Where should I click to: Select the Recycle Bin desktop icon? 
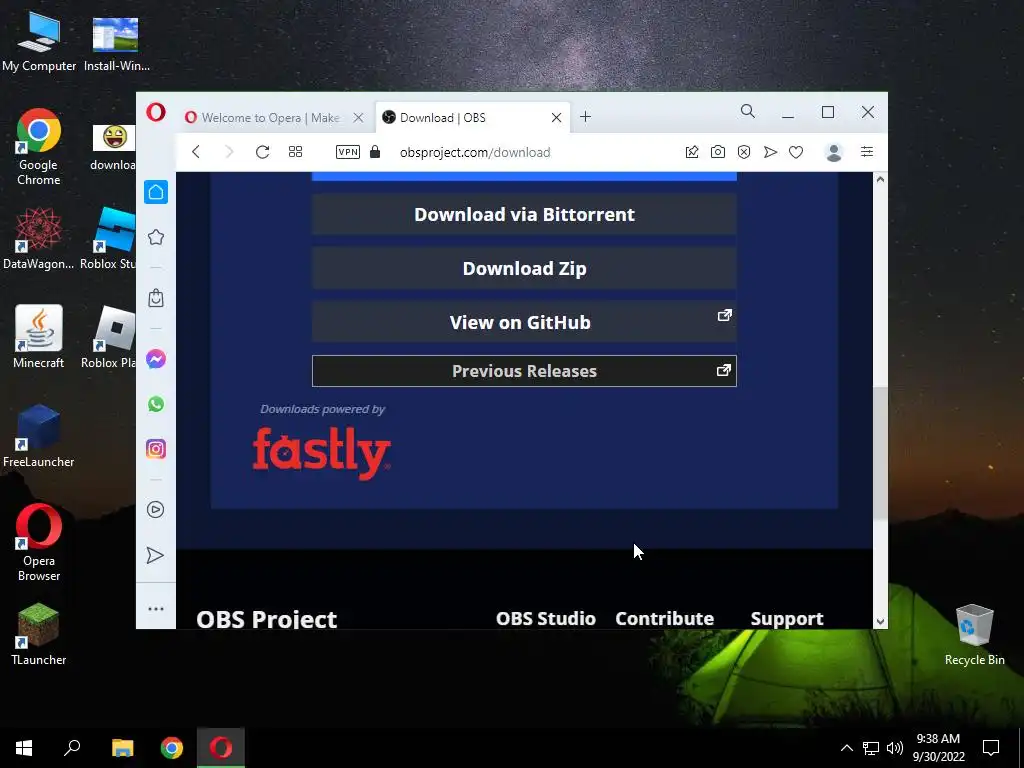974,635
